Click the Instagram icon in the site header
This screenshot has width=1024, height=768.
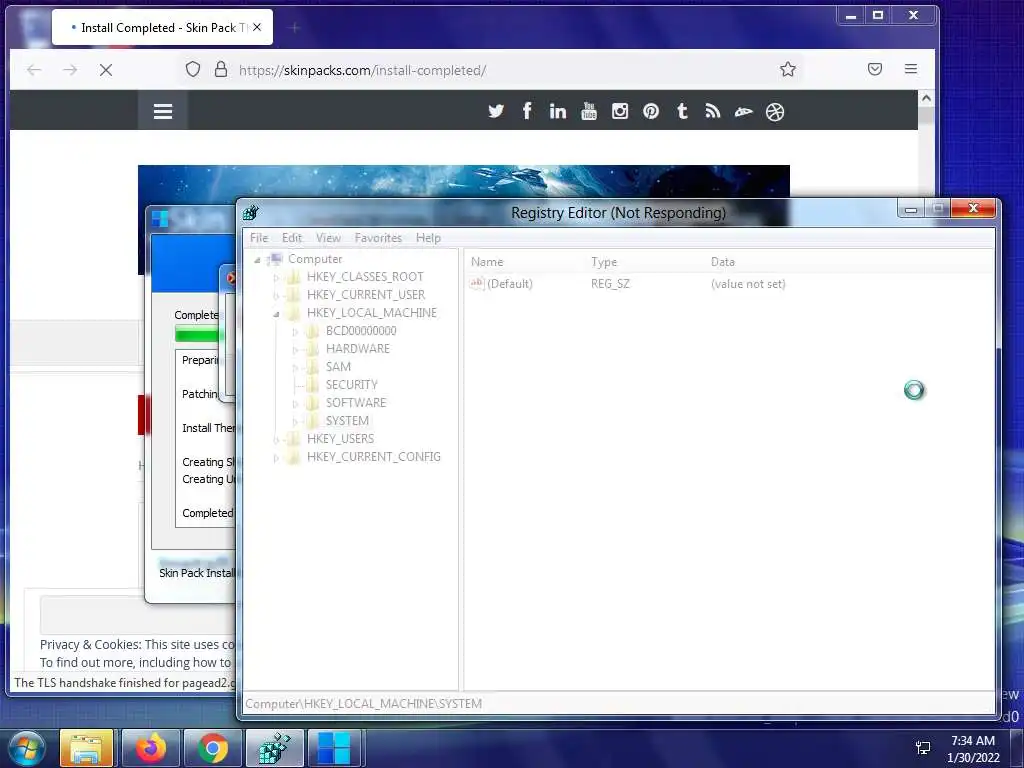pyautogui.click(x=620, y=111)
